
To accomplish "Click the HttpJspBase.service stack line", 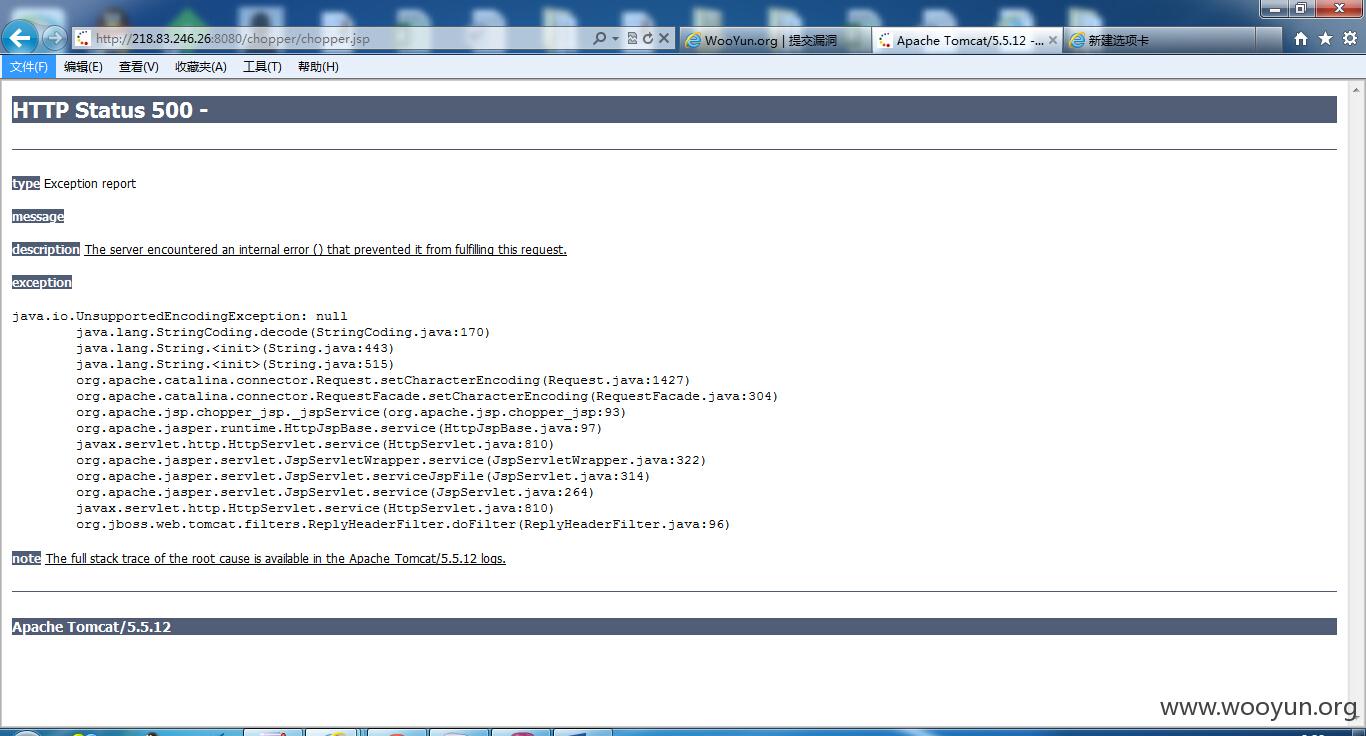I will (339, 428).
